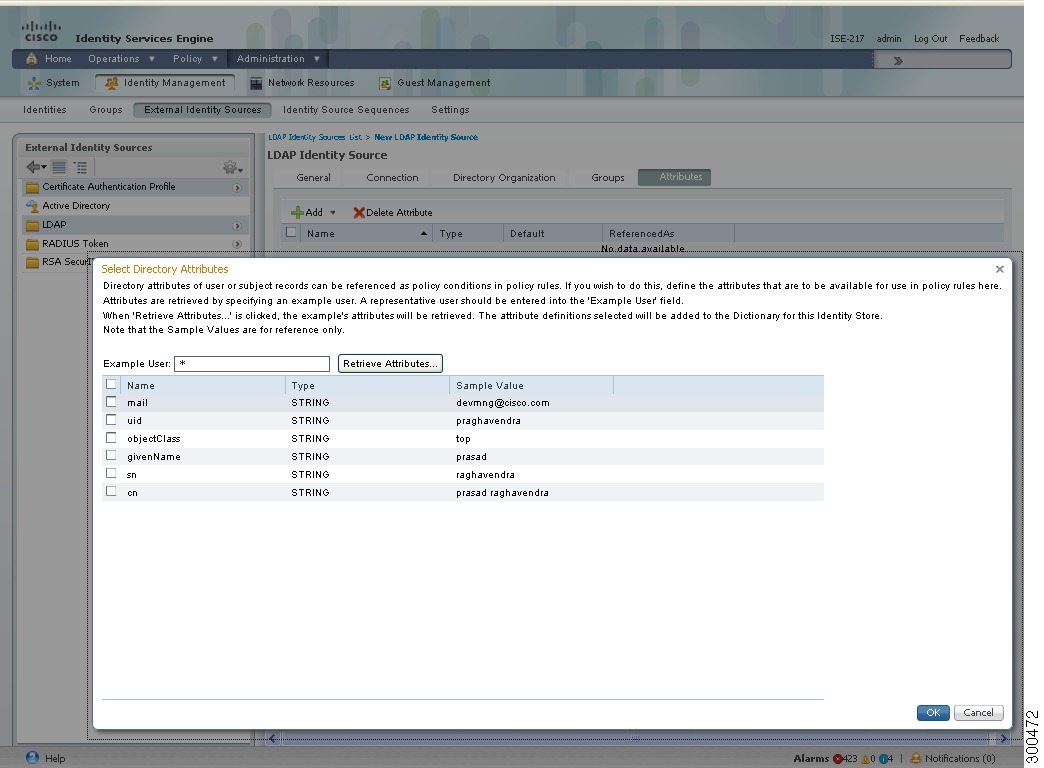This screenshot has height=768, width=1044.
Task: Click the Feedback link
Action: point(979,39)
